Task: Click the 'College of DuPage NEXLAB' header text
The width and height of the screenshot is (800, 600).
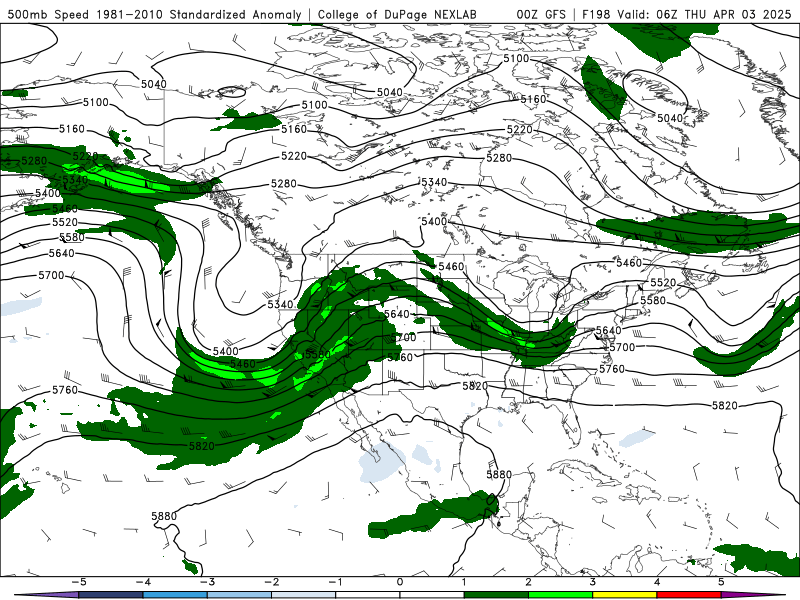Action: point(397,14)
